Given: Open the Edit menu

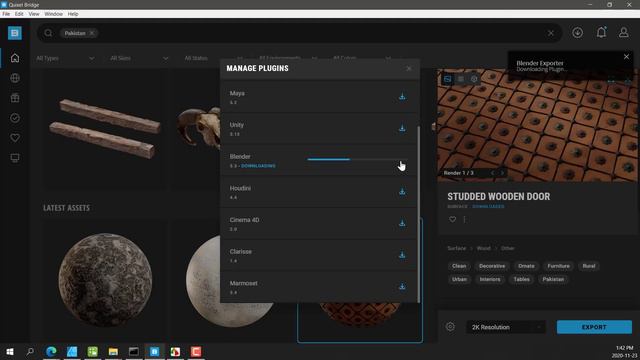Looking at the screenshot, I should click(19, 14).
